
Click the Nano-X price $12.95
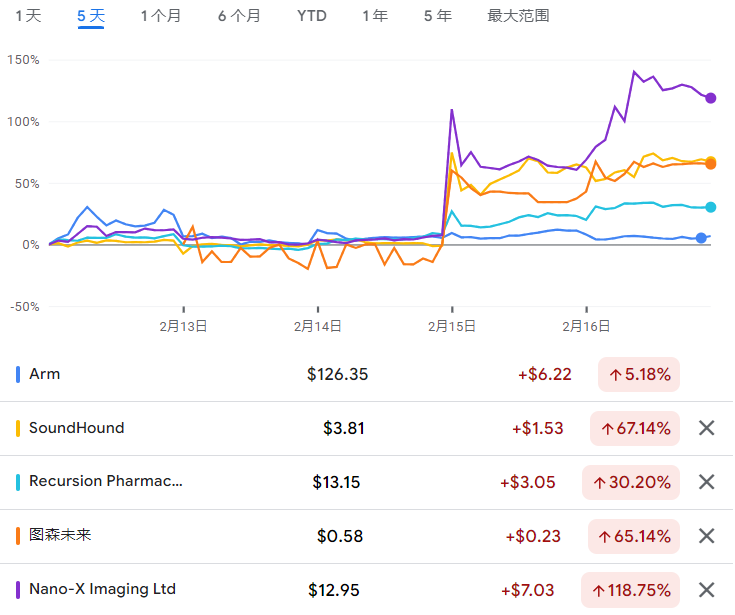[x=334, y=590]
